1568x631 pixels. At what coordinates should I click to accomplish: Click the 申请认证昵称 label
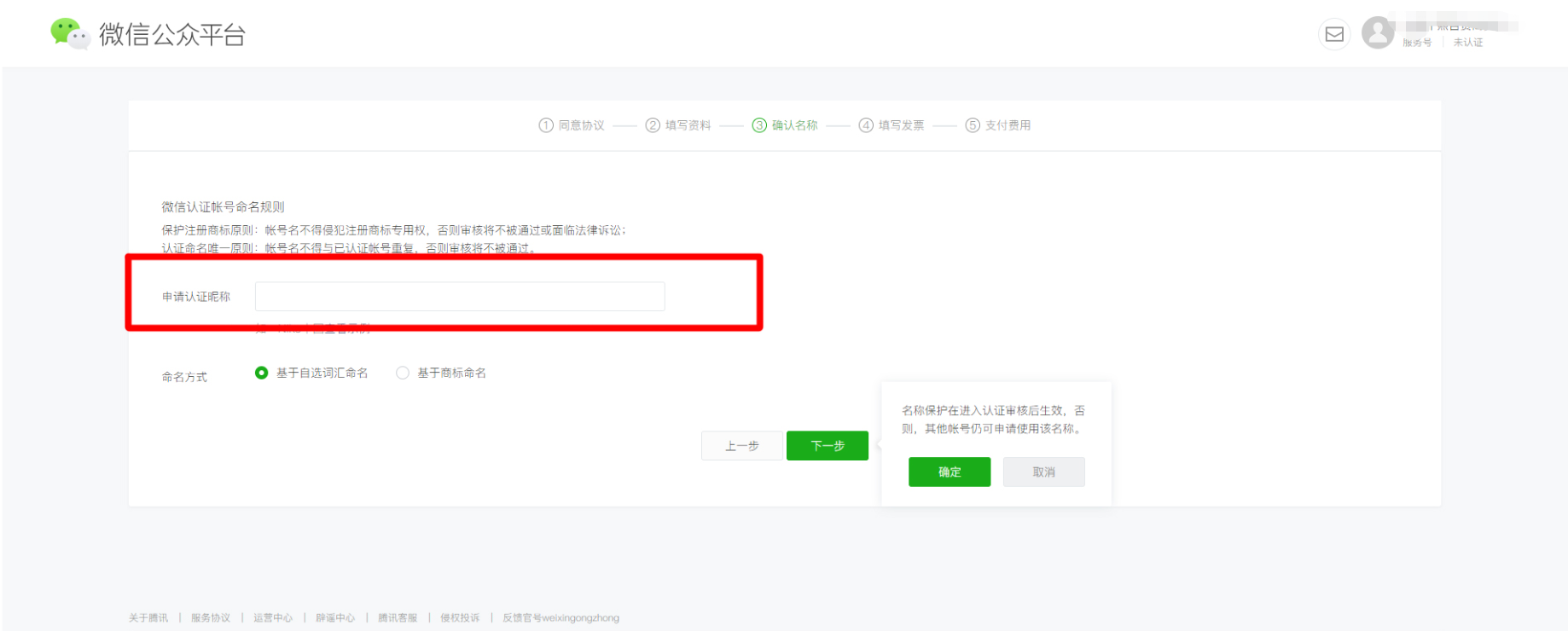pyautogui.click(x=196, y=297)
